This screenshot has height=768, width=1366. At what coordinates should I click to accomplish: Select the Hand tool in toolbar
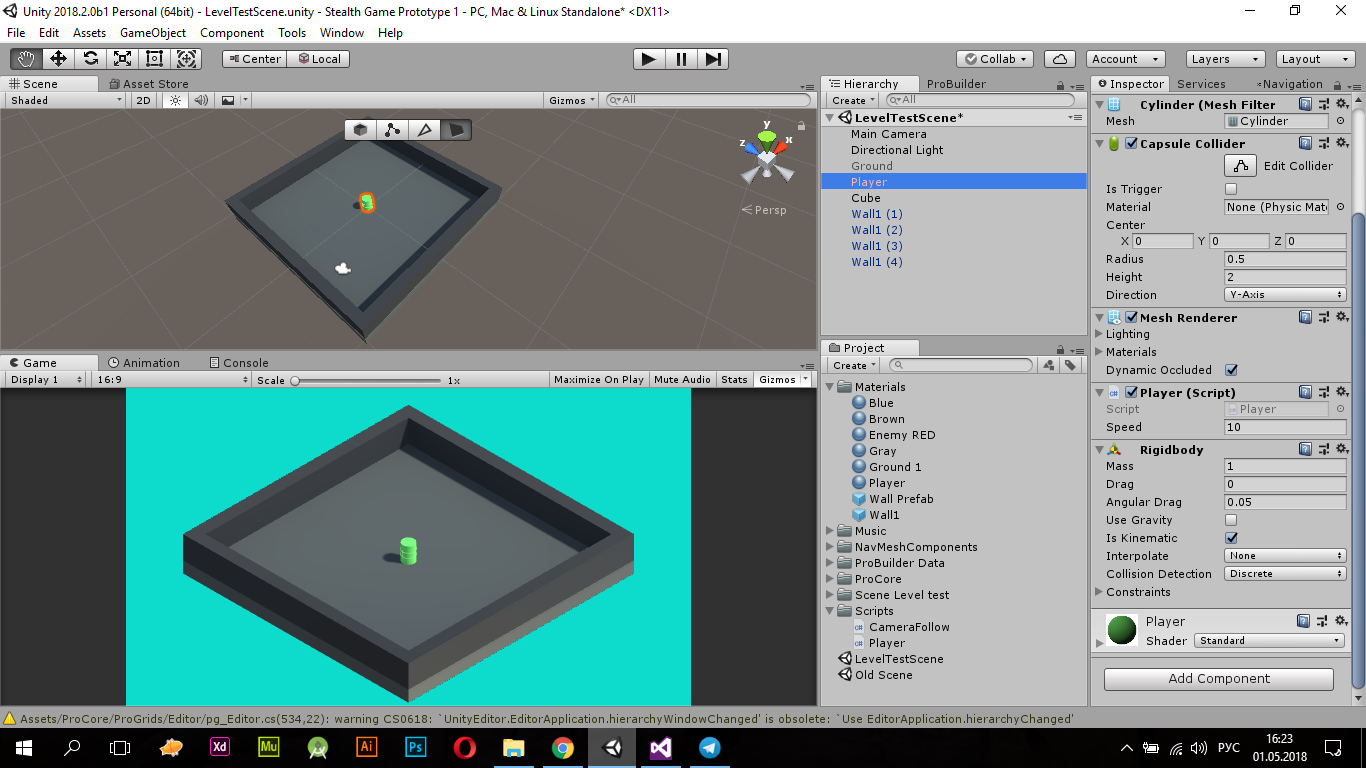(25, 59)
